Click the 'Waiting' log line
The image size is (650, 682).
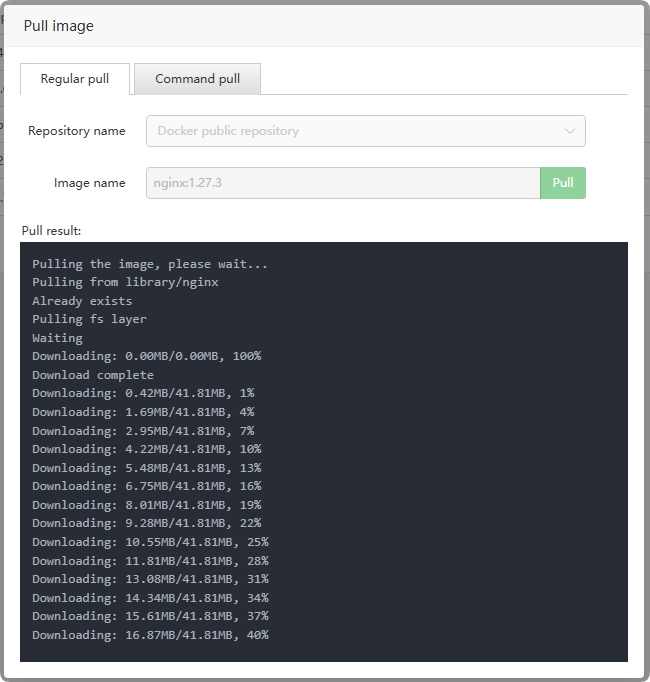[x=57, y=338]
